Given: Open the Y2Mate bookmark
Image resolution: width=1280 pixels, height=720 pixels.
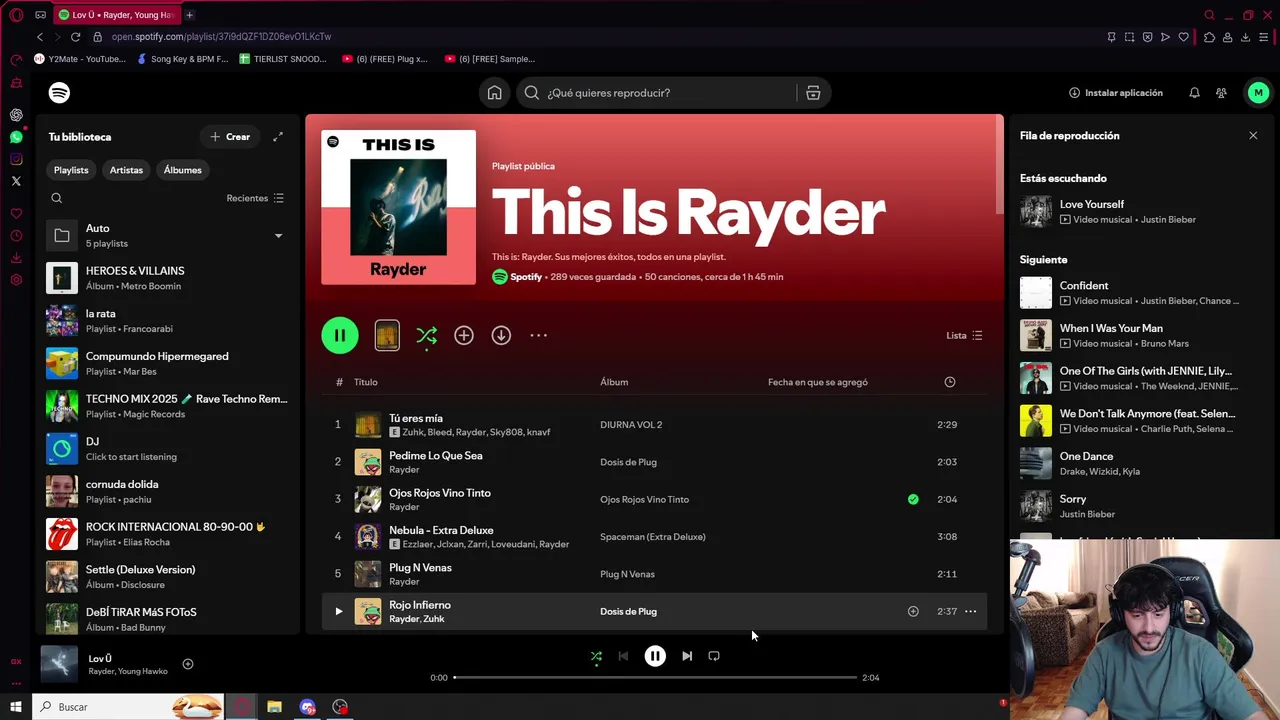Looking at the screenshot, I should [81, 59].
